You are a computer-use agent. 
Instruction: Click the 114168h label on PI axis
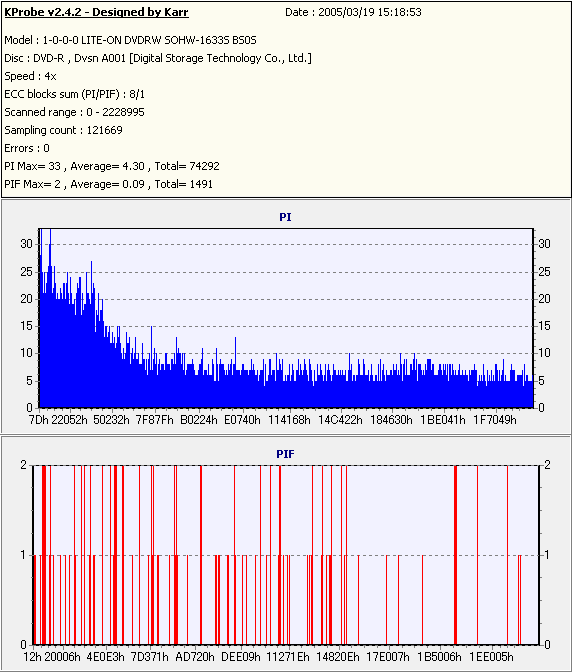(289, 420)
